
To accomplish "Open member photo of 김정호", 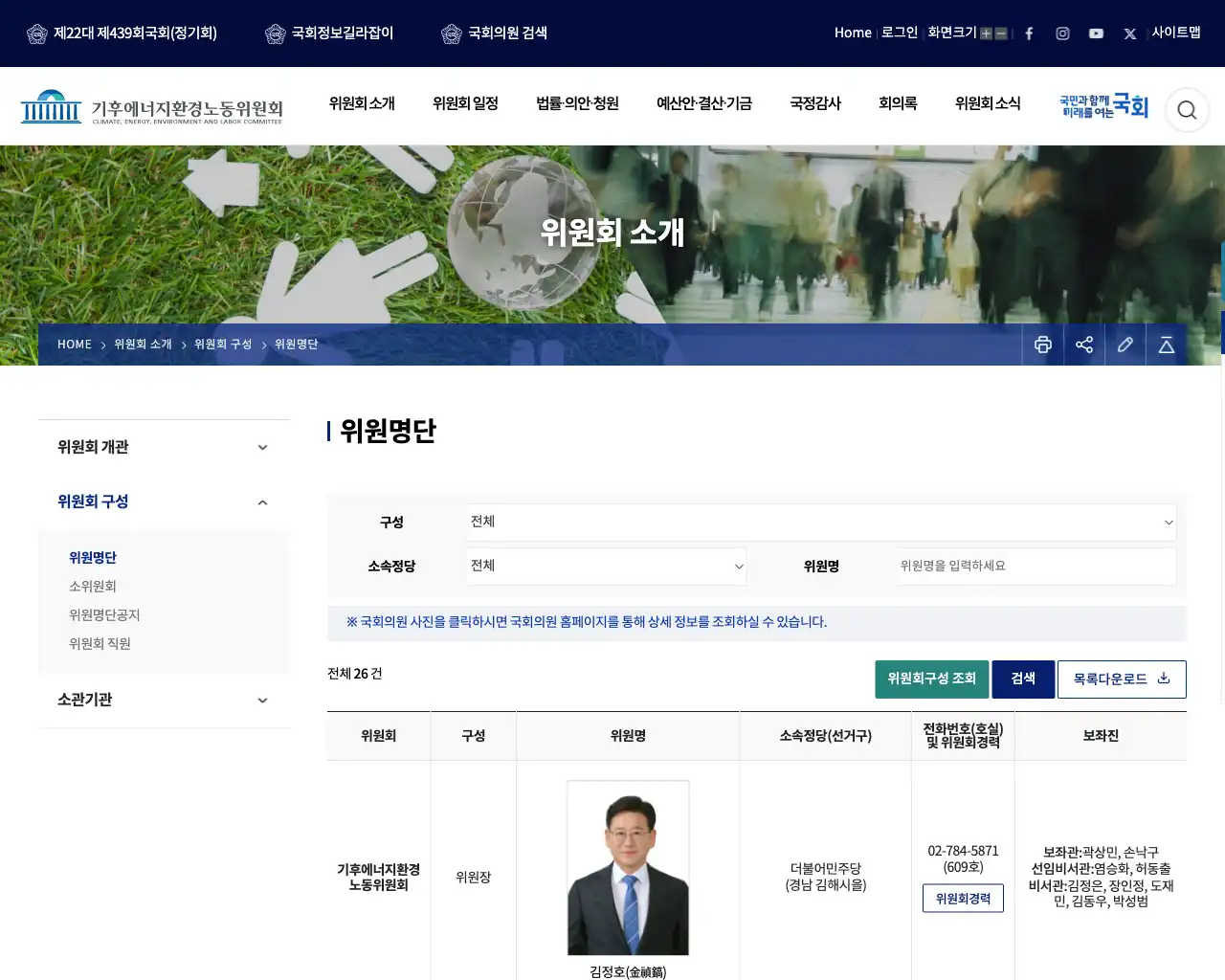I will pos(628,868).
